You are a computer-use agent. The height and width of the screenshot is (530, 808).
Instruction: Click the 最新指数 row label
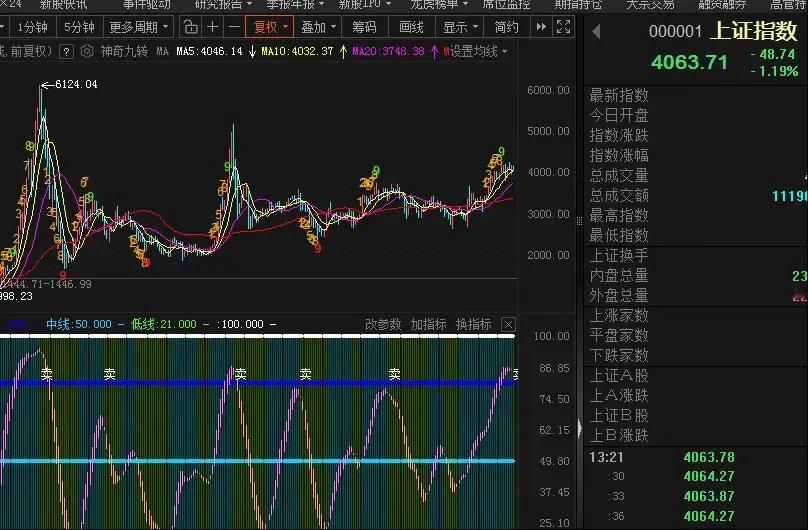coord(619,95)
